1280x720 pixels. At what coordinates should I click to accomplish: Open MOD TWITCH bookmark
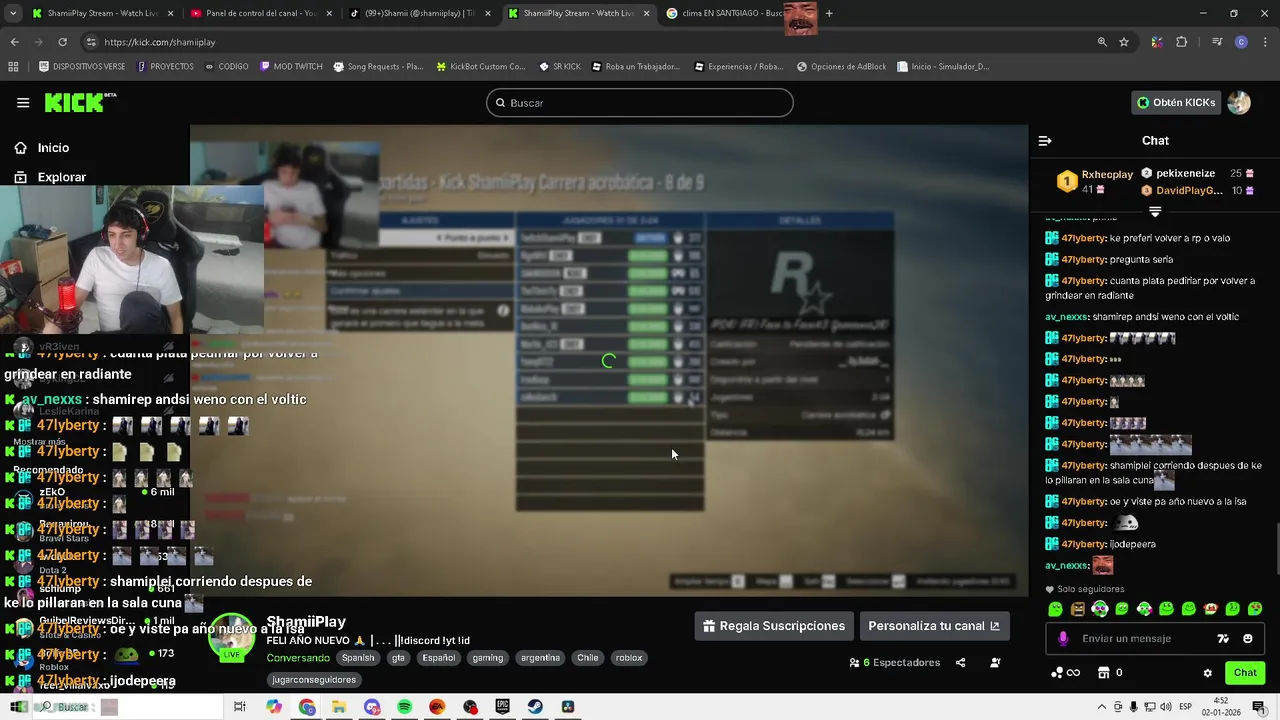point(291,67)
